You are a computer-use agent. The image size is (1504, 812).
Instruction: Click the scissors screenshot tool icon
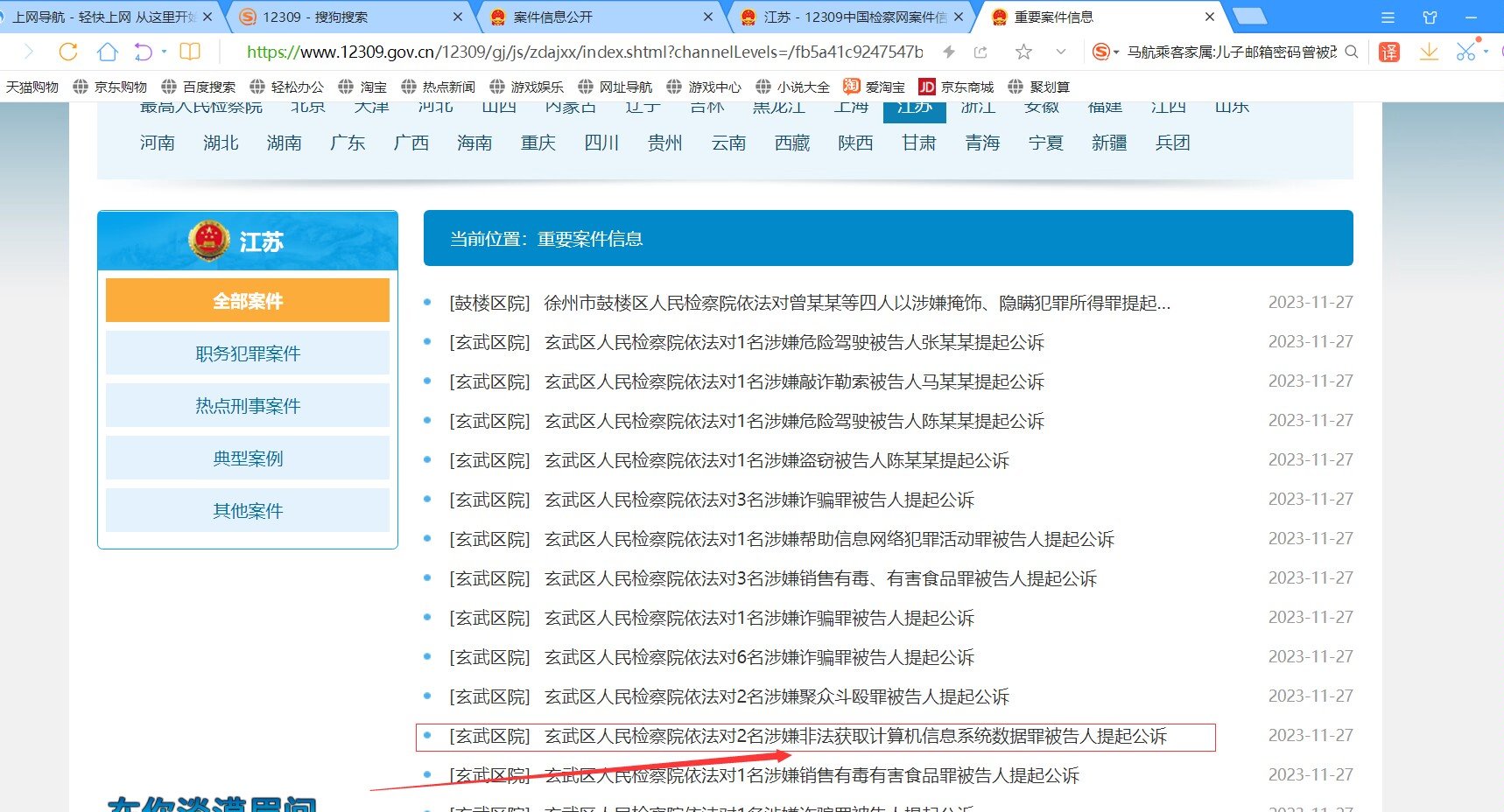[1466, 52]
